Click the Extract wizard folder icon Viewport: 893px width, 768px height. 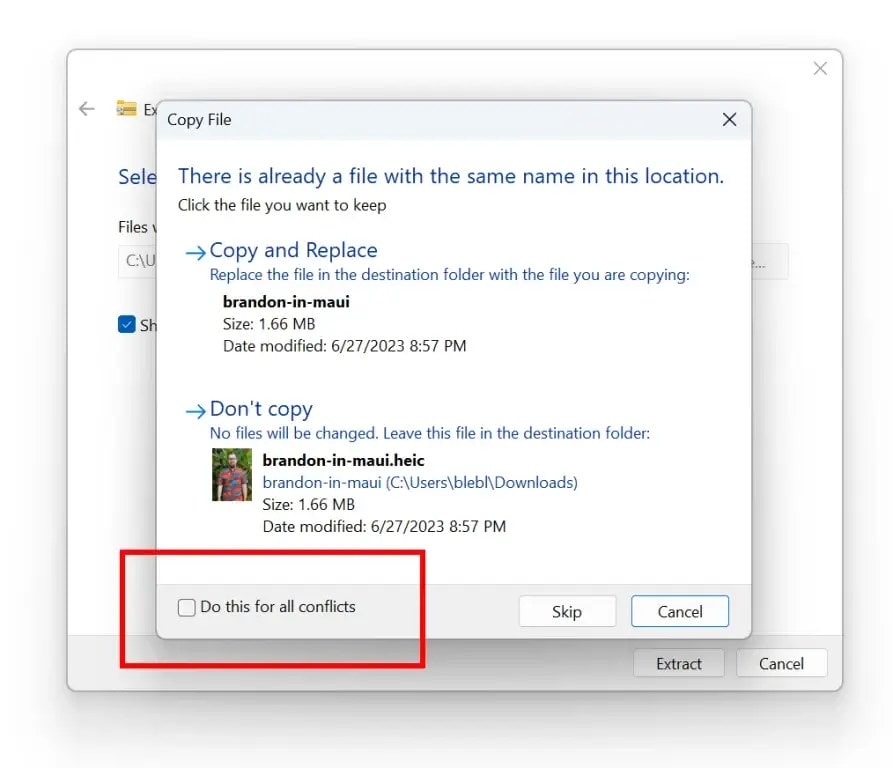tap(128, 108)
